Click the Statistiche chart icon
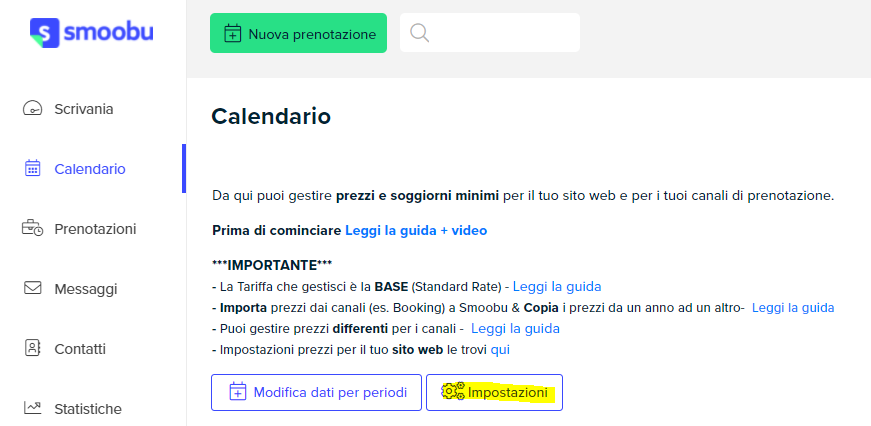The width and height of the screenshot is (871, 426). coord(32,408)
